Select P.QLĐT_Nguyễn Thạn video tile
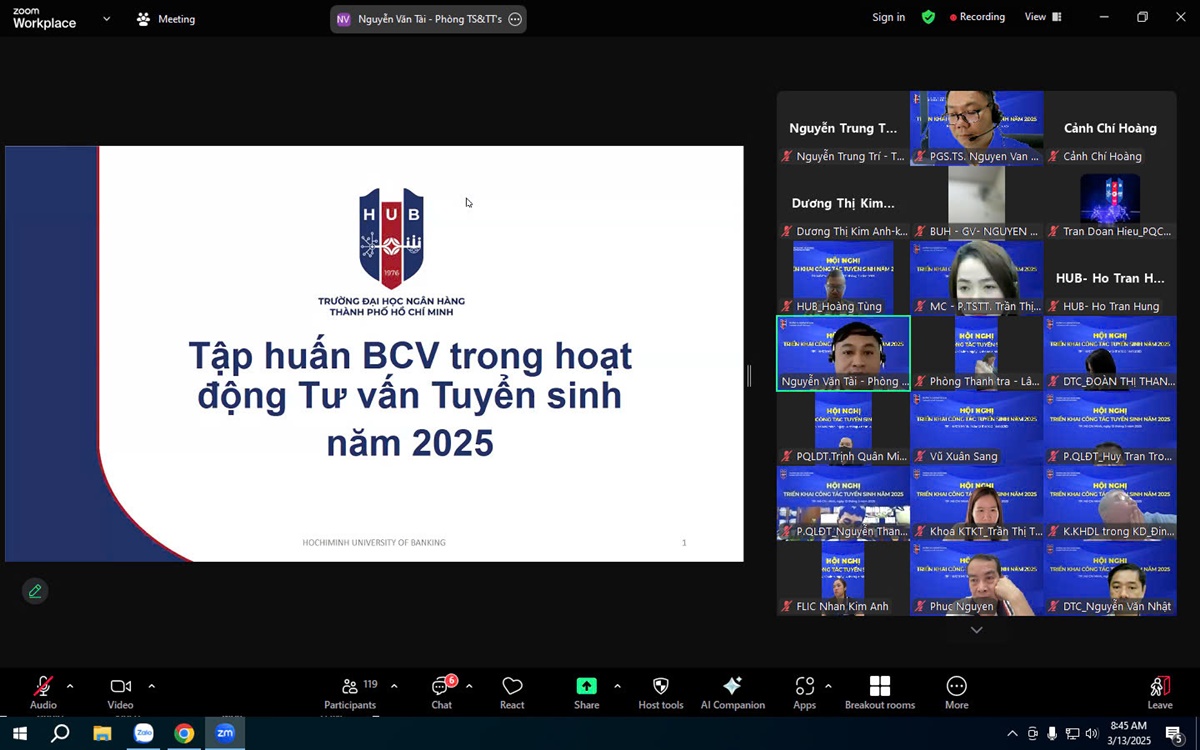Screen dimensions: 1200x750 click(843, 503)
